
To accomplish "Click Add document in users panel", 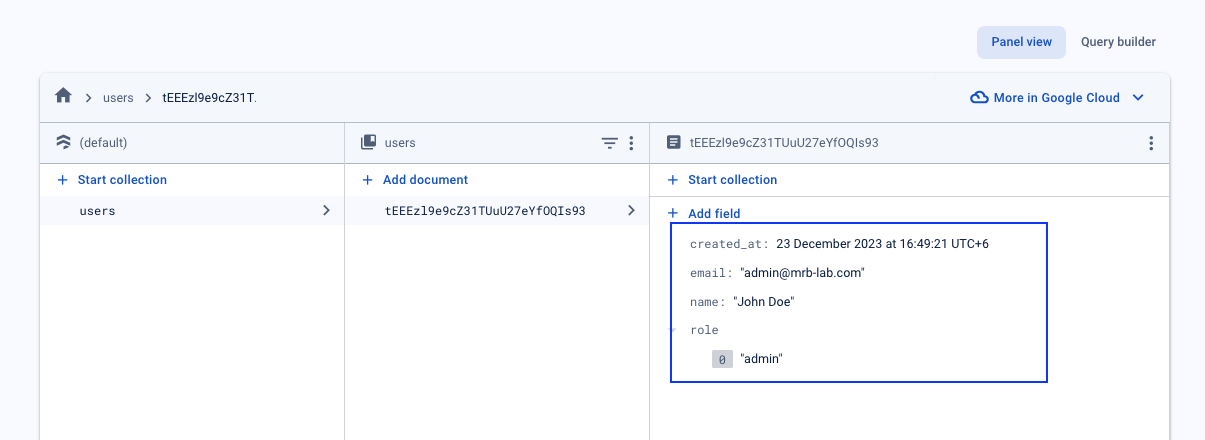I will [x=415, y=180].
